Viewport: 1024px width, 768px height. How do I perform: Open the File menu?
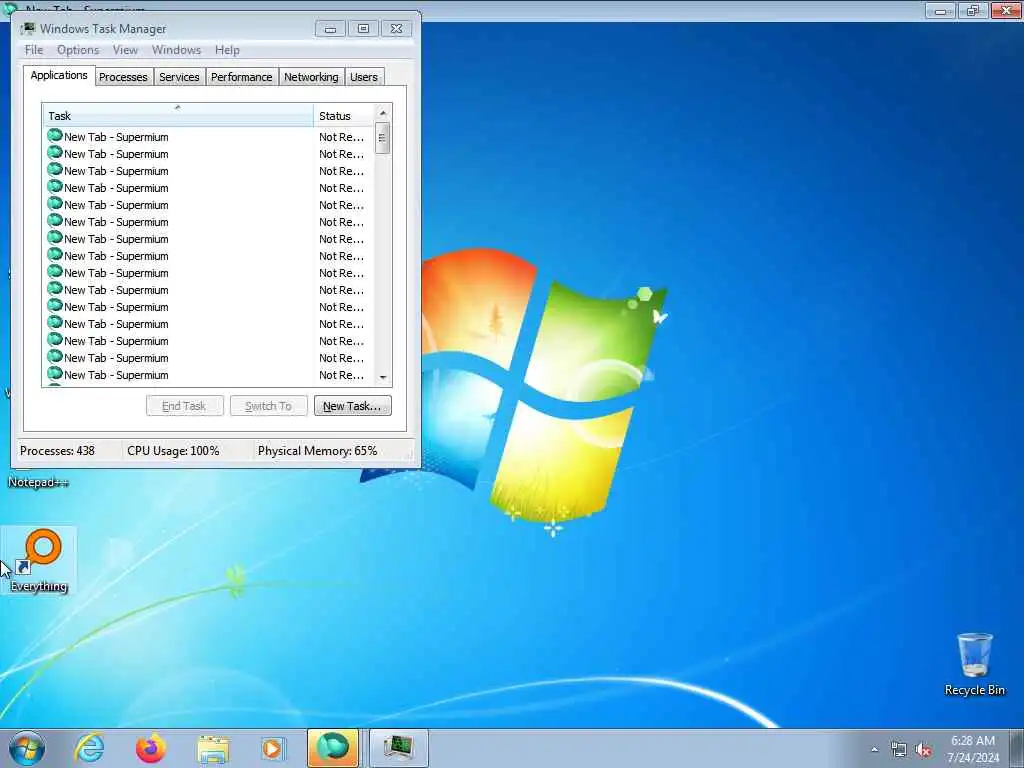point(34,50)
